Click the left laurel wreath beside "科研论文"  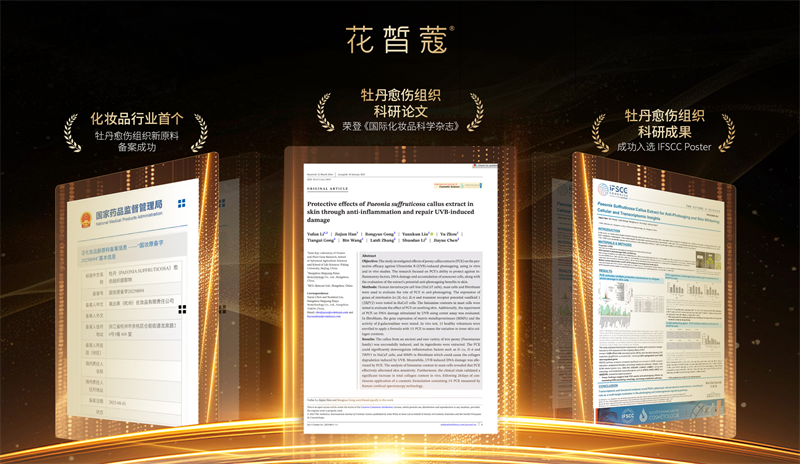pyautogui.click(x=325, y=111)
